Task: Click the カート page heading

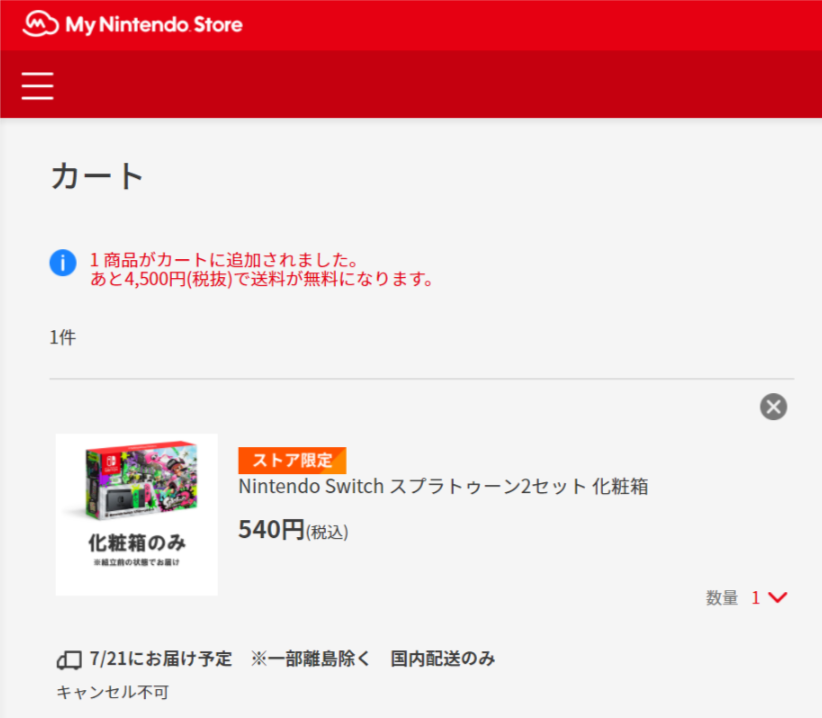Action: (97, 176)
